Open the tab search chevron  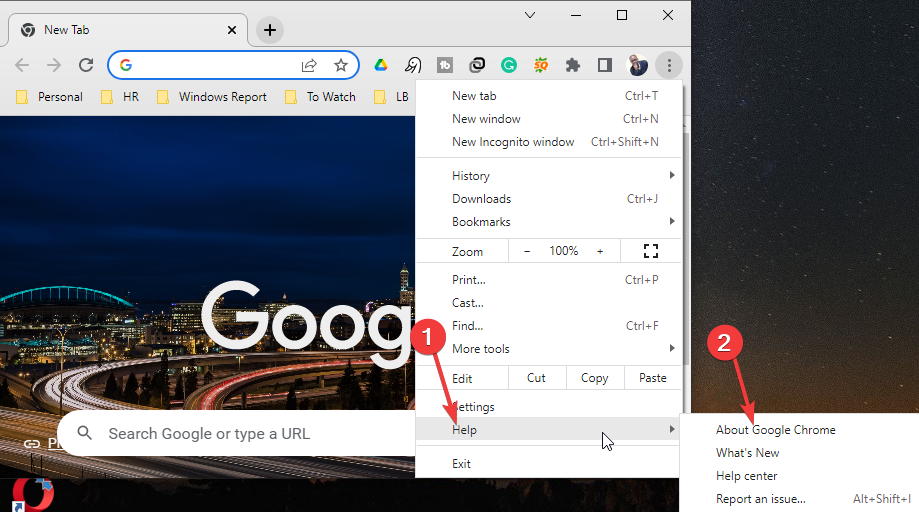(x=530, y=15)
